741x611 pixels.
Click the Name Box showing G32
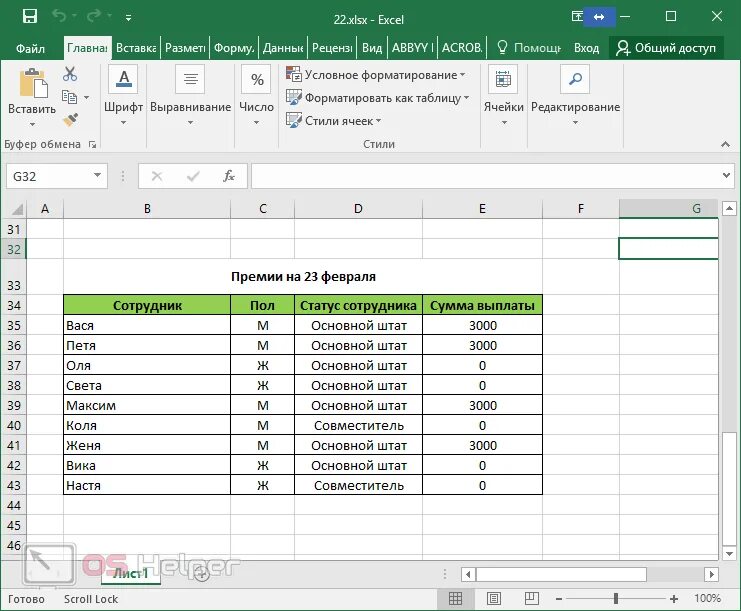[48, 176]
